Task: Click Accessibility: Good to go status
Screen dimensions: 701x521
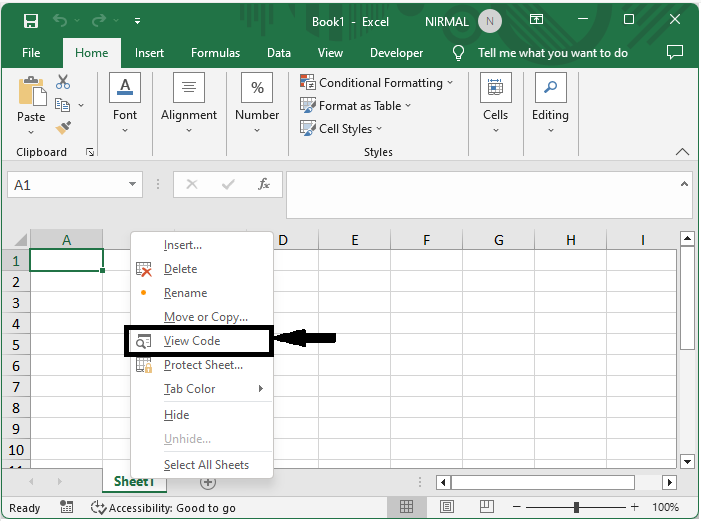Action: [x=163, y=508]
